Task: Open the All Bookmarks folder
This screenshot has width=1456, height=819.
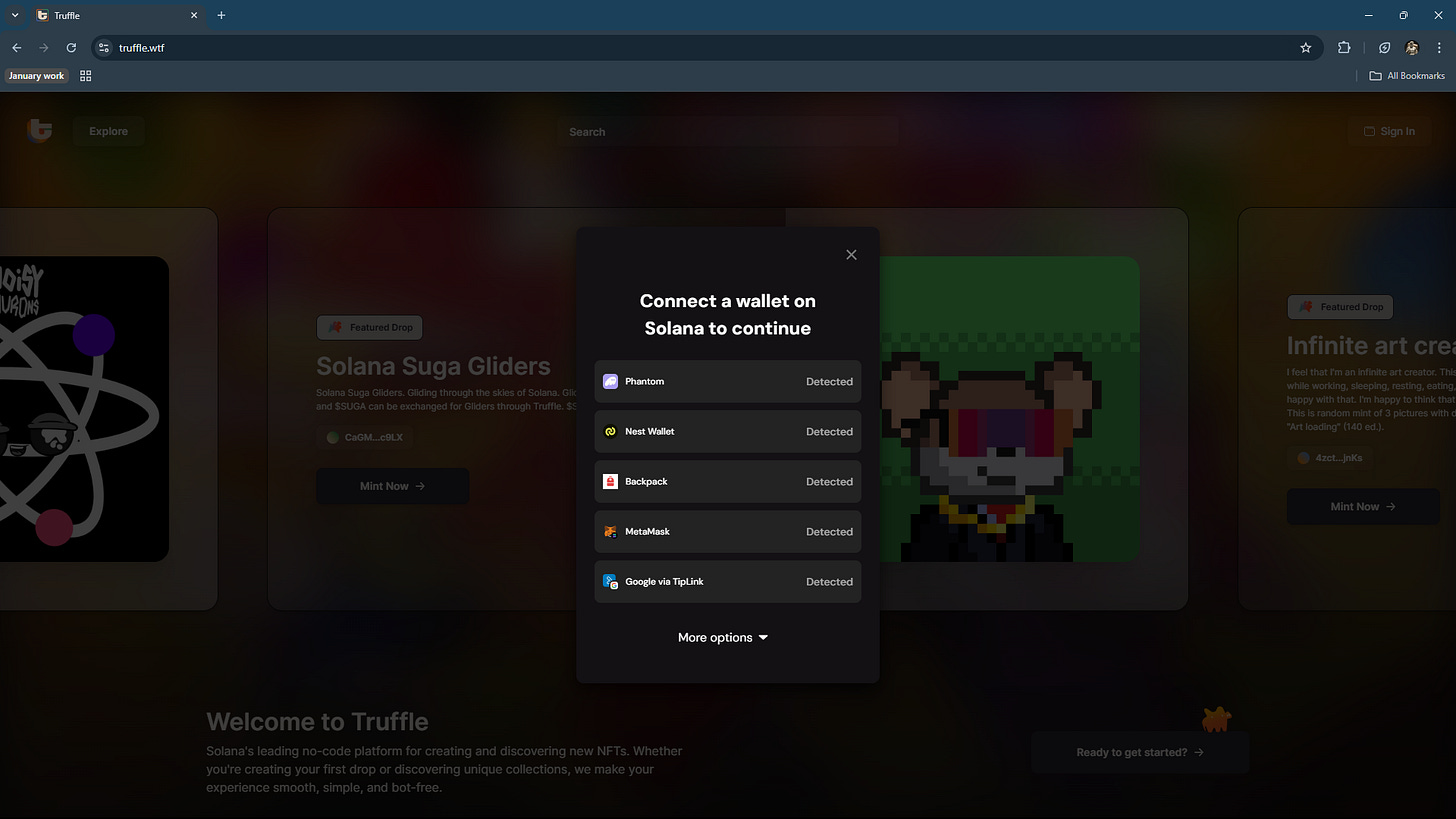Action: pos(1407,75)
